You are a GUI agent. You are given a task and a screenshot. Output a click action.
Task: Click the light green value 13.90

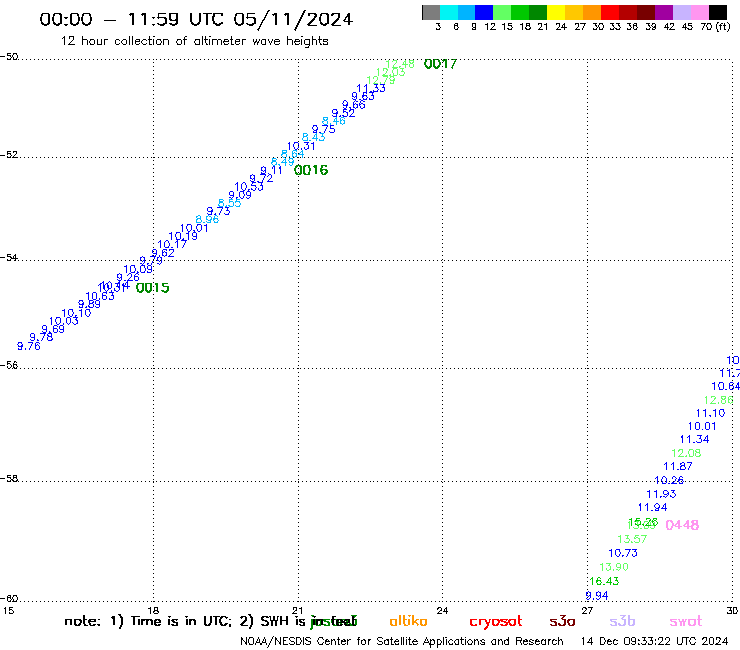pos(614,567)
